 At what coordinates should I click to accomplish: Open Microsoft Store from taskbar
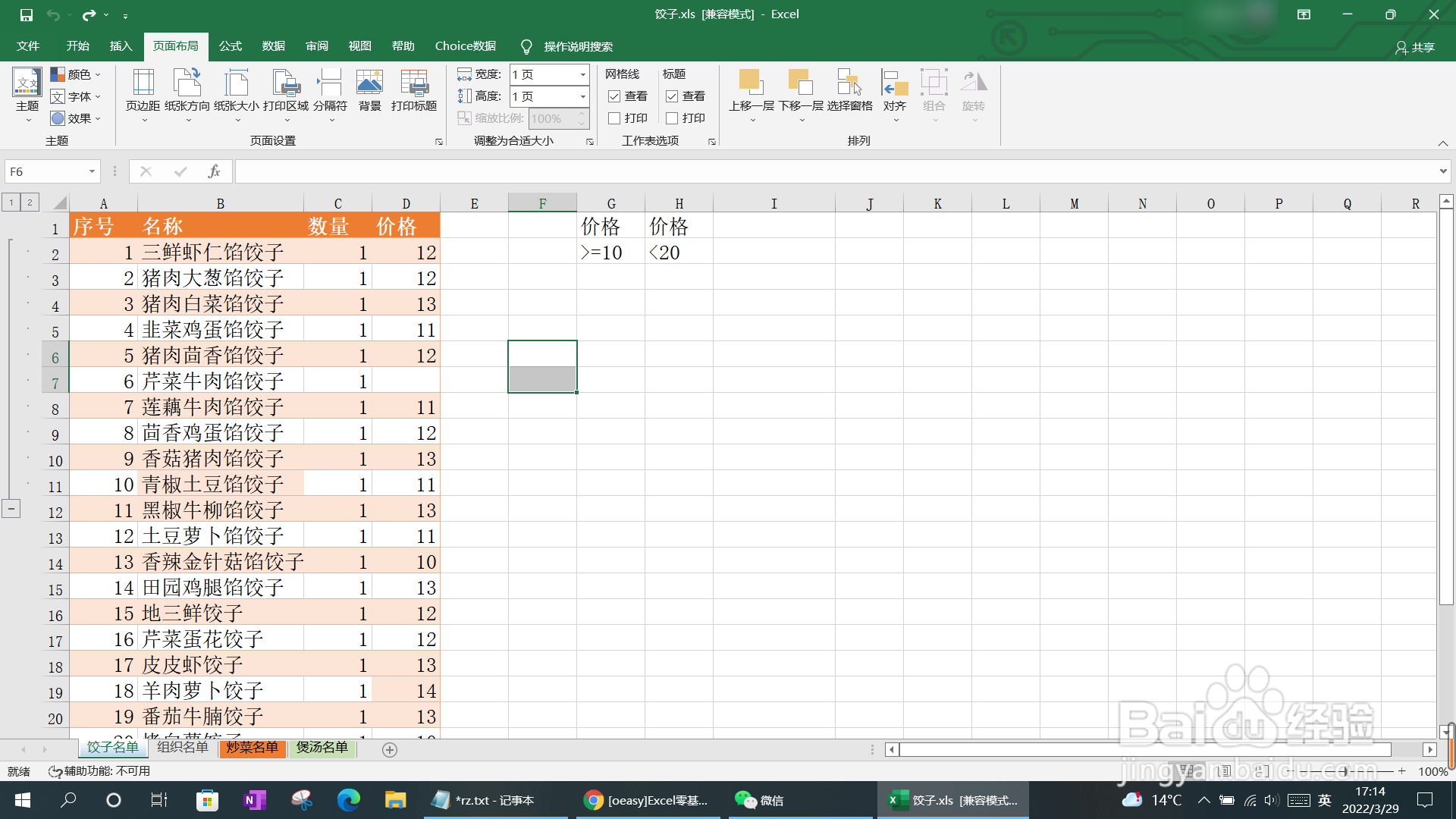click(207, 800)
